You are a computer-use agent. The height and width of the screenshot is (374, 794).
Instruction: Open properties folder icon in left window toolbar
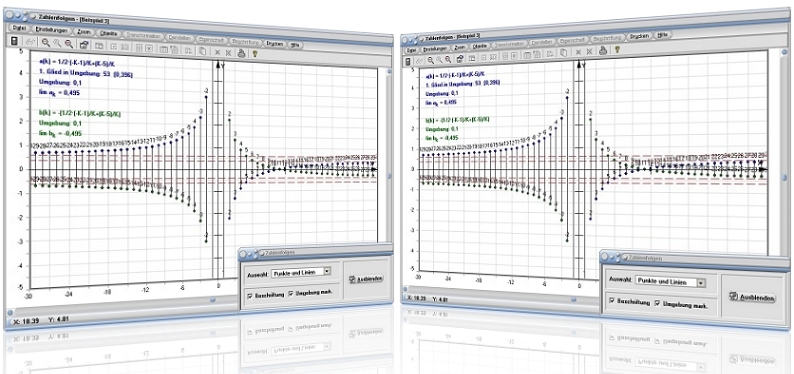84,45
